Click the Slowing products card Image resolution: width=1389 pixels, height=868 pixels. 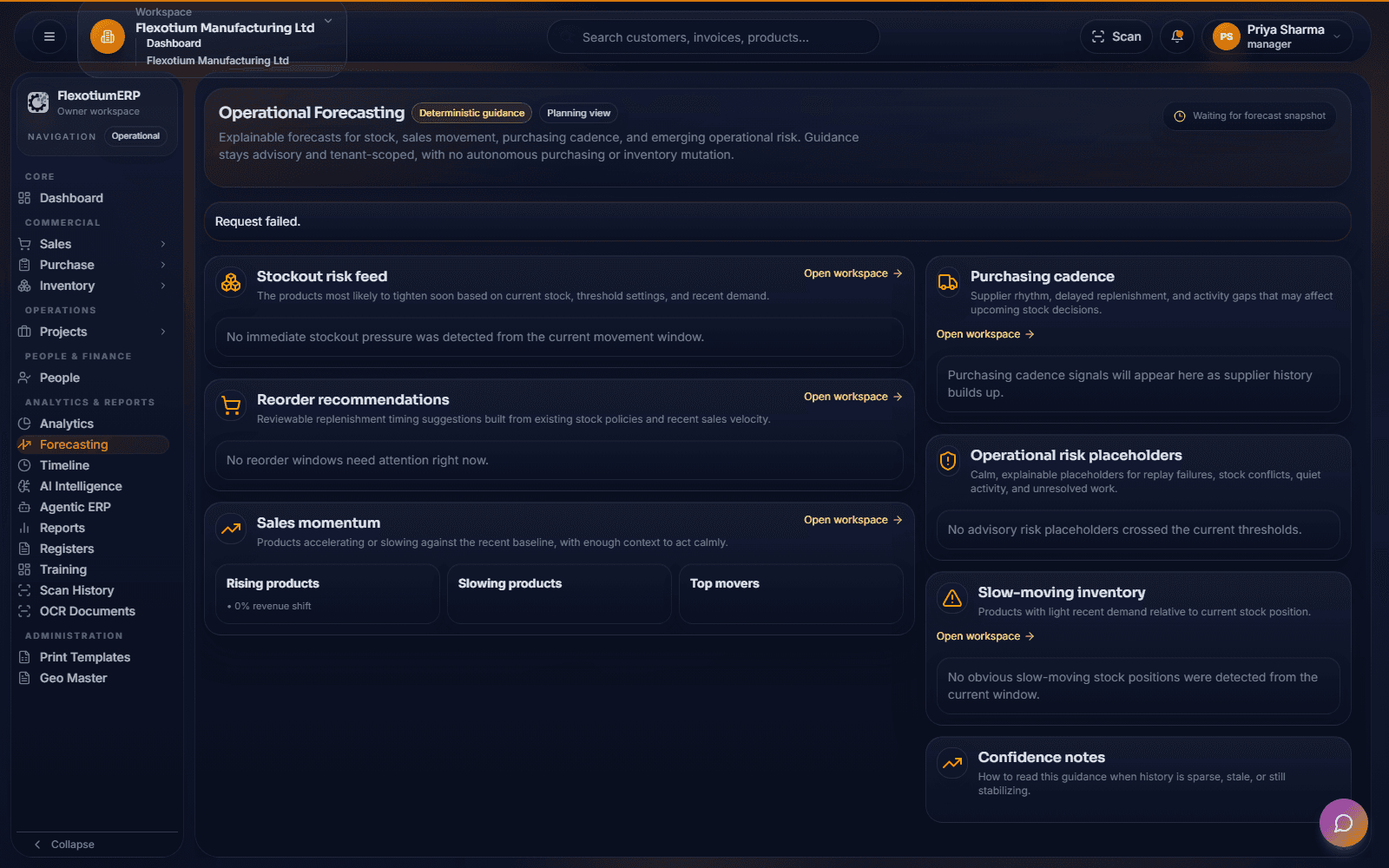[559, 594]
